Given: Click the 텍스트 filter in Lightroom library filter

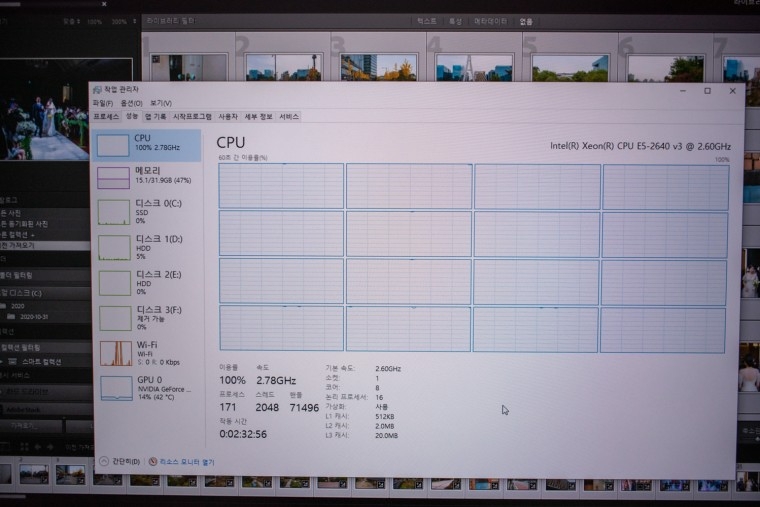Looking at the screenshot, I should [x=427, y=21].
